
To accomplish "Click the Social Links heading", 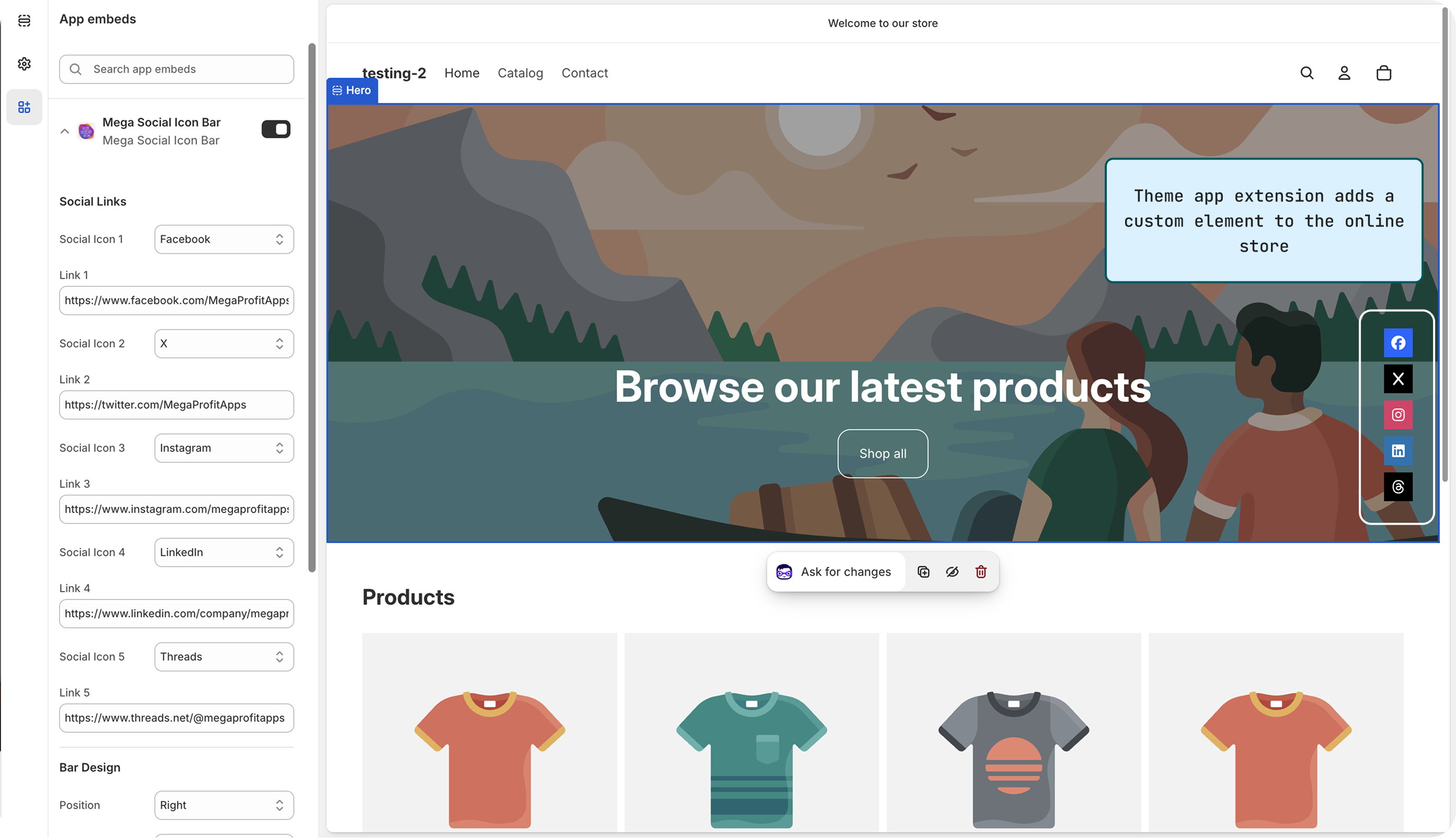I will click(93, 201).
